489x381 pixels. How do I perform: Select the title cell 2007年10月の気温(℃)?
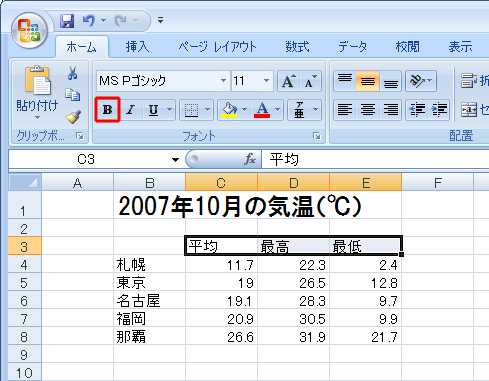tap(240, 206)
